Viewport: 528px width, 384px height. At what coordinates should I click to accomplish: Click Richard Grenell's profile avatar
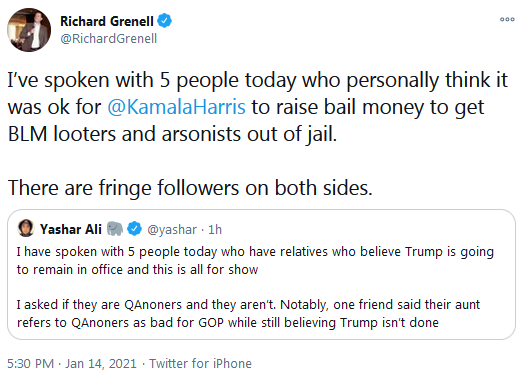pos(29,30)
